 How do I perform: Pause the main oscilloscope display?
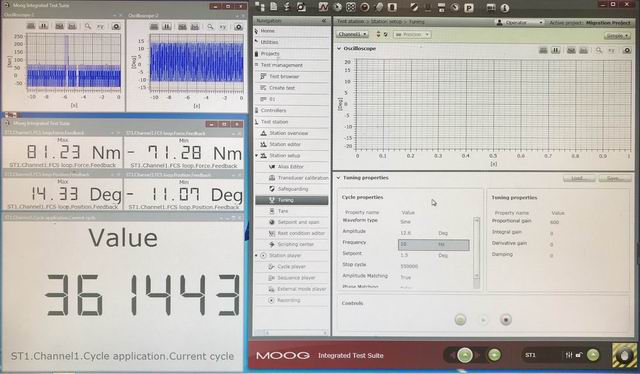click(x=556, y=50)
